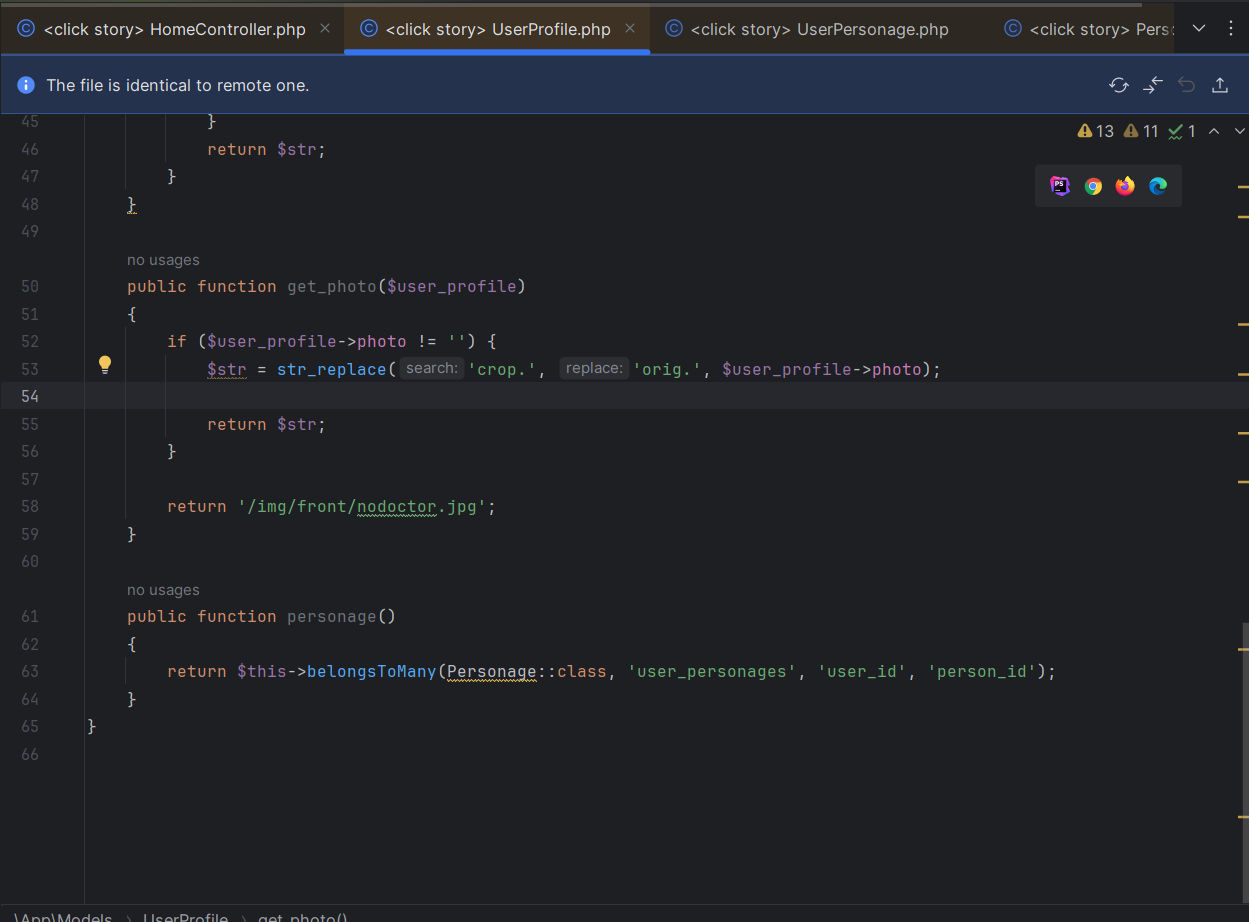
Task: Close the UserProfile.php tab
Action: coord(630,28)
